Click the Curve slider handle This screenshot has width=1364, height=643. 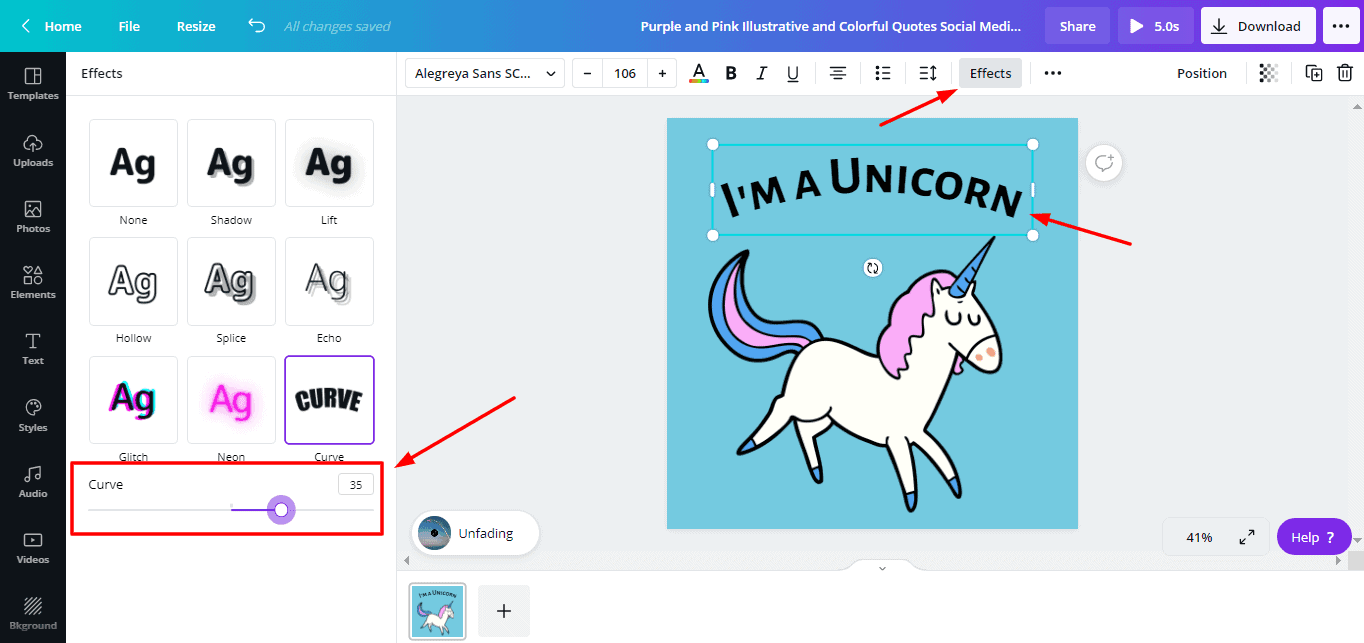[x=281, y=510]
